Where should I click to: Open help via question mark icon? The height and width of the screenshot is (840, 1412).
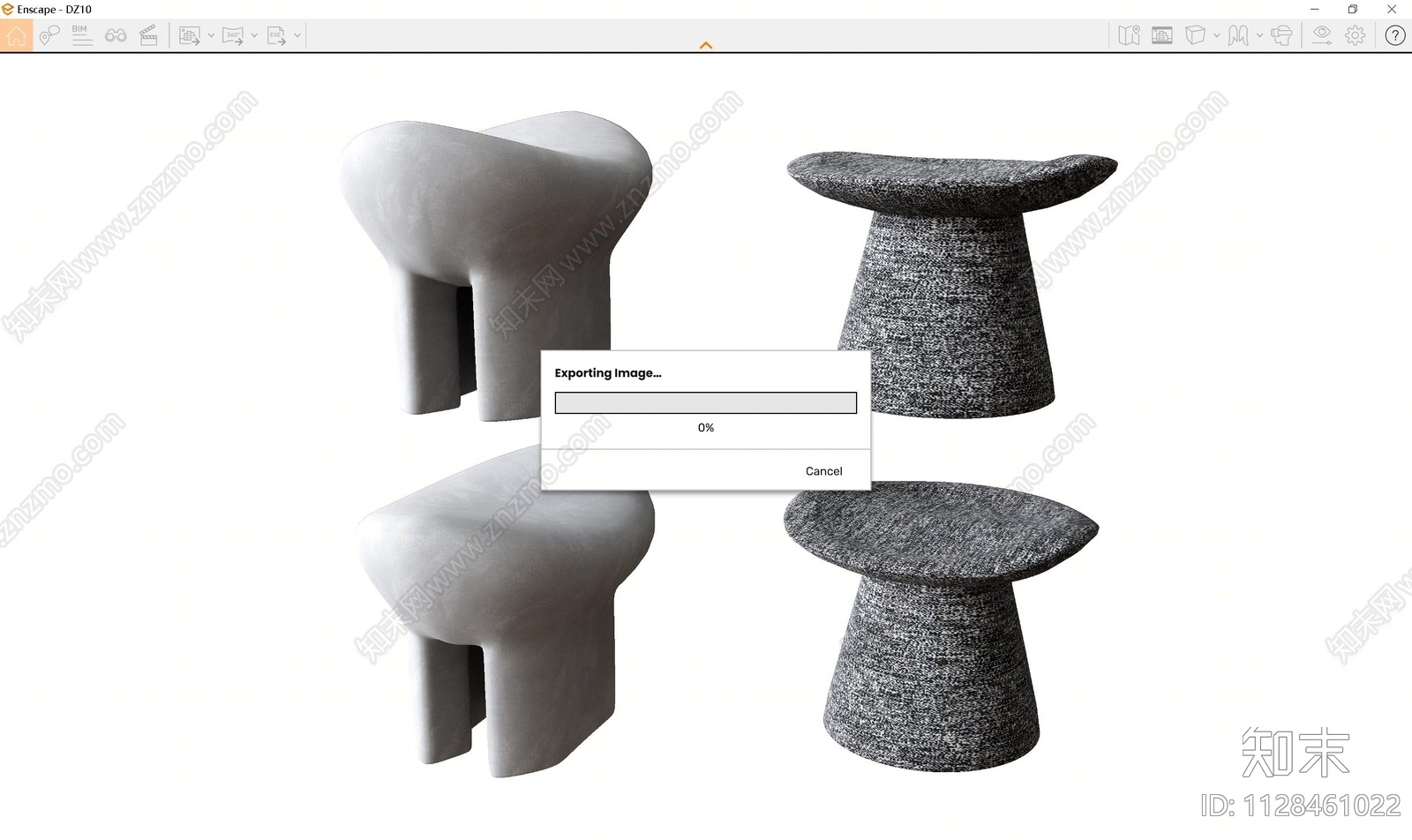pos(1395,35)
